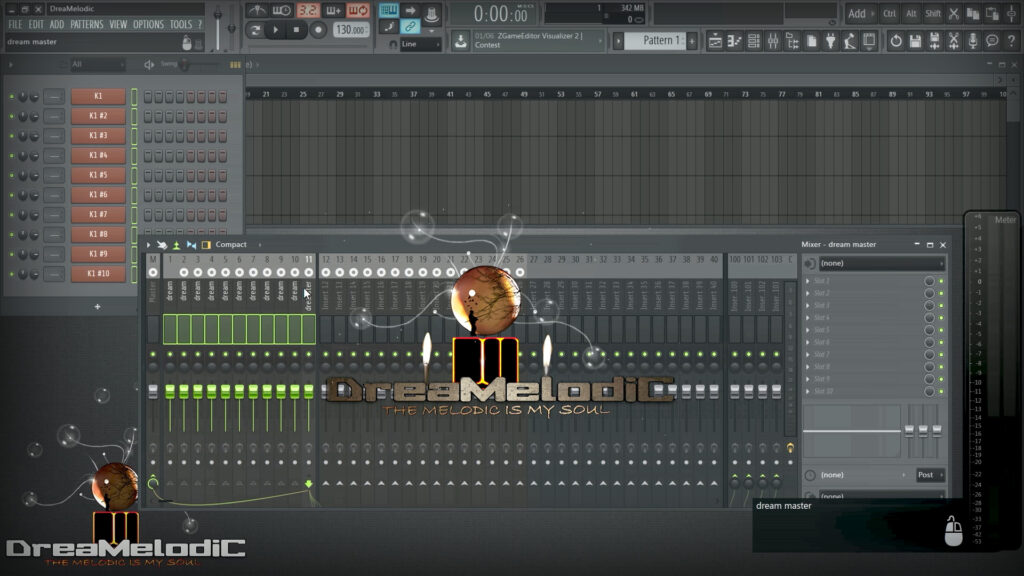Select mixer insert track 11
Image resolution: width=1024 pixels, height=576 pixels.
coord(309,297)
